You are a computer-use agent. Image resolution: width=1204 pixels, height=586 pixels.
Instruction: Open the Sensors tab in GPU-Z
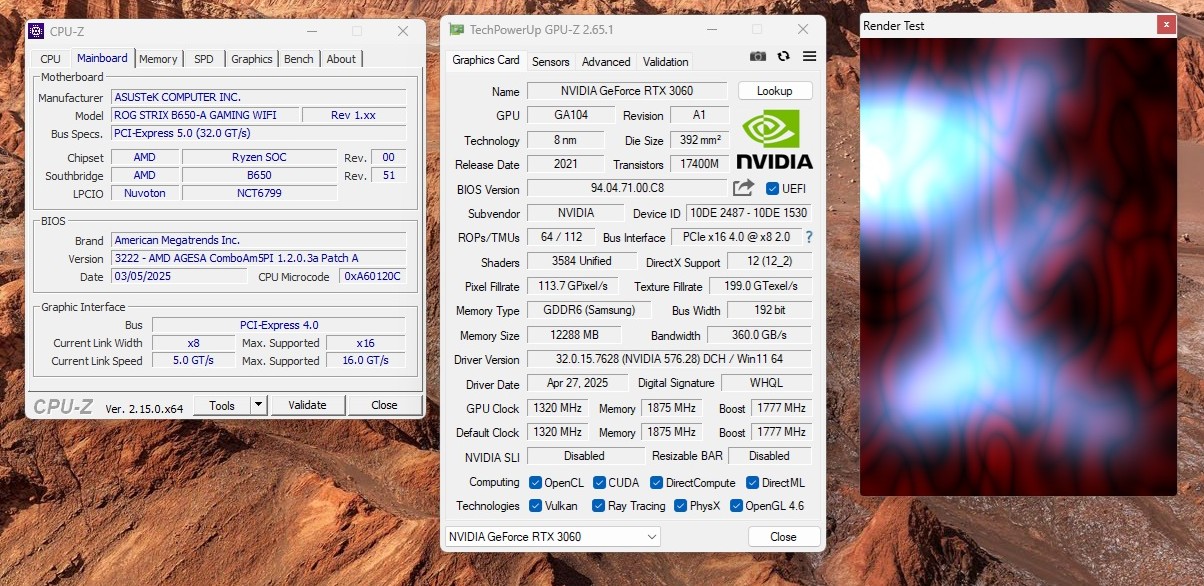click(x=551, y=61)
